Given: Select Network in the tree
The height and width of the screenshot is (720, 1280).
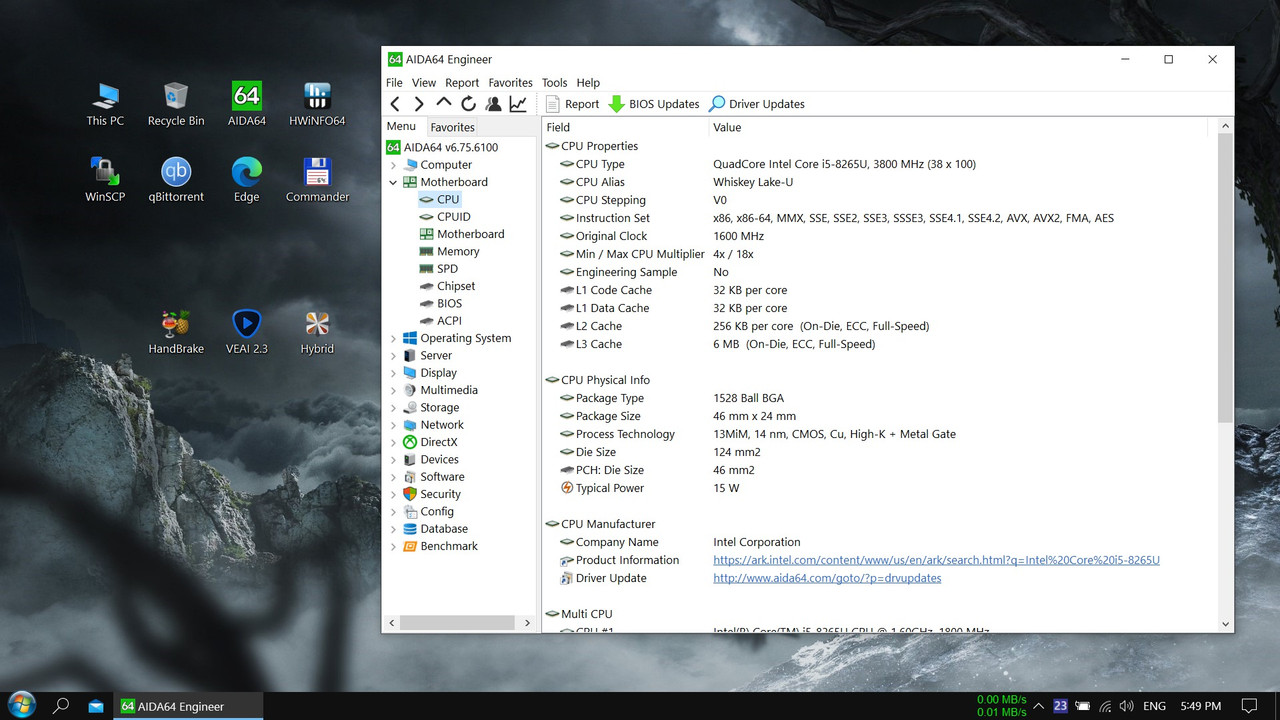Looking at the screenshot, I should [x=442, y=425].
